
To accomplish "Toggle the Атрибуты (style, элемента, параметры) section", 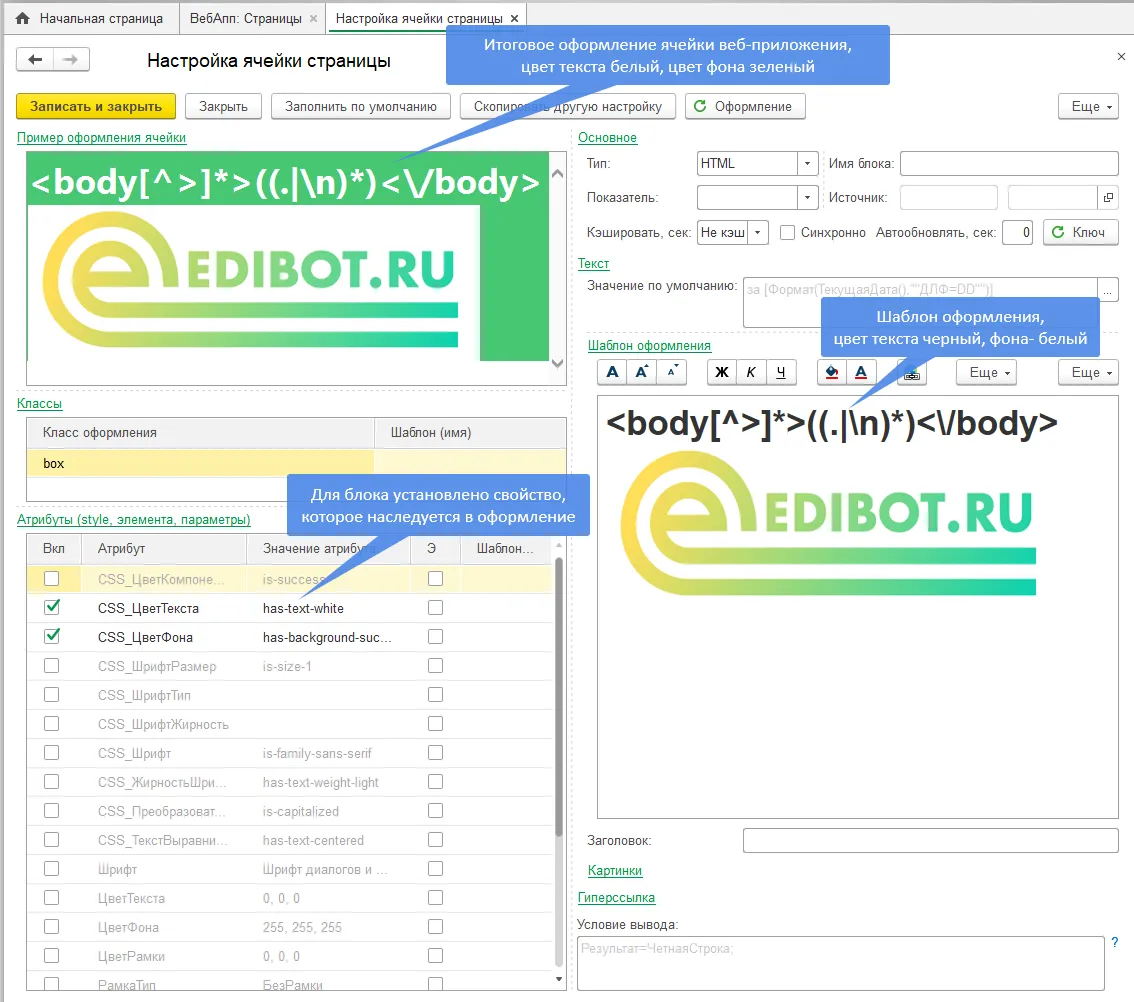I will [134, 519].
